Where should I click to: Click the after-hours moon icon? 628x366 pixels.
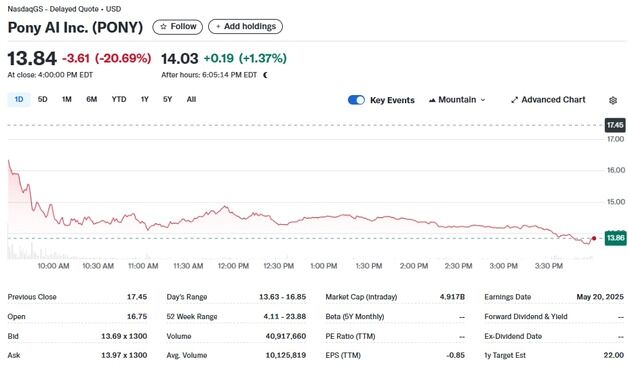(x=265, y=75)
